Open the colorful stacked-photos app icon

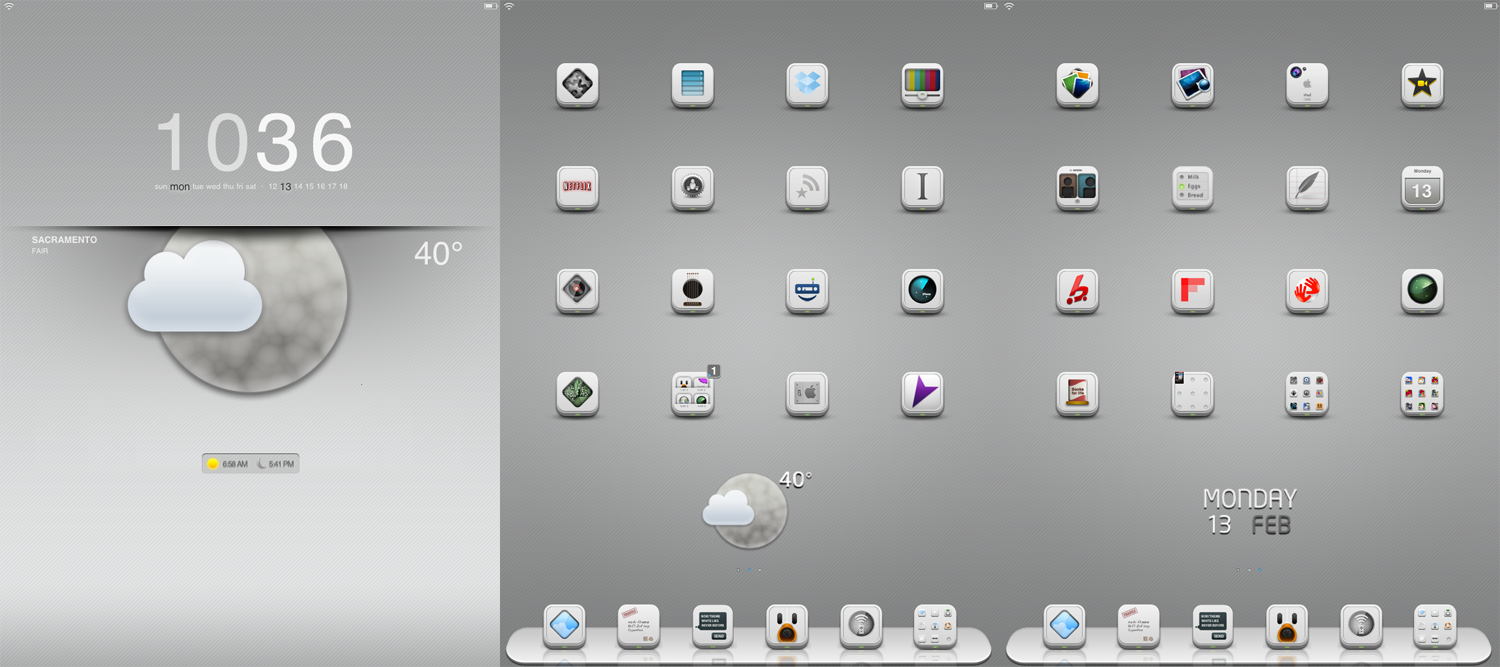[1077, 85]
